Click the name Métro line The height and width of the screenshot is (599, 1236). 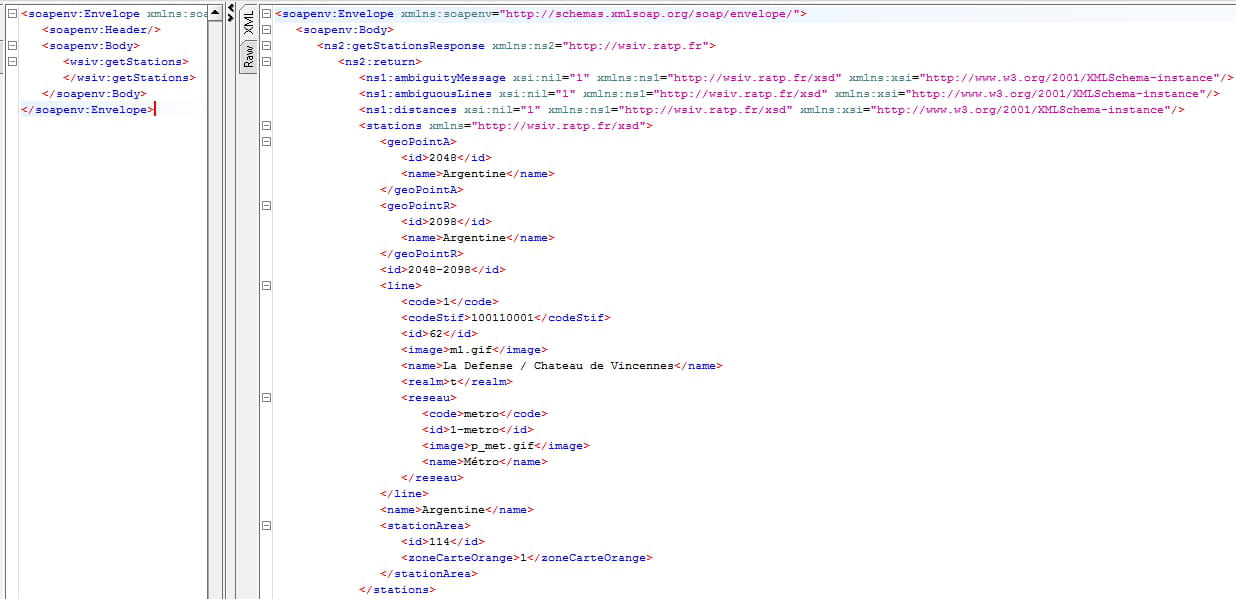(x=484, y=462)
